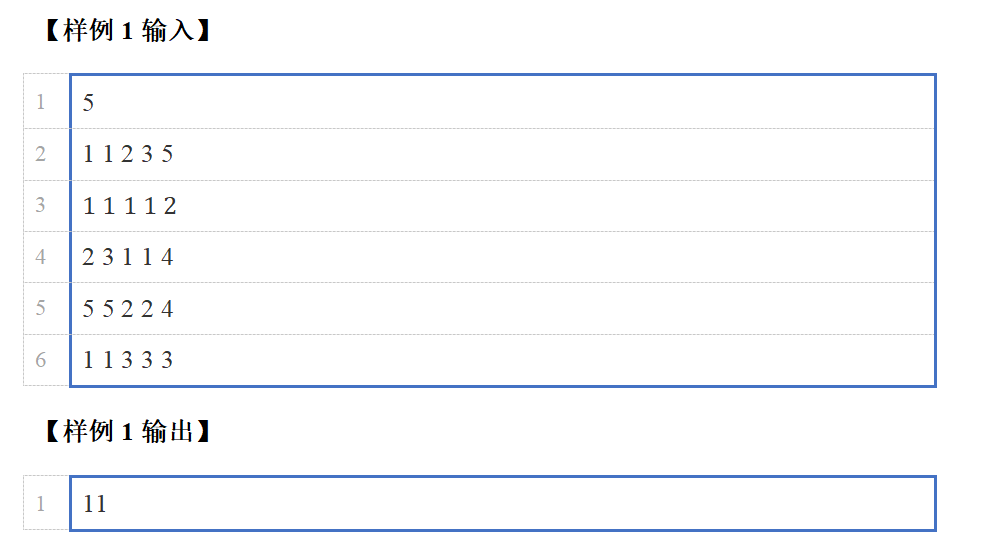The image size is (981, 552).
Task: Click the final 2 in "1 1 1 1 2"
Action: tap(170, 206)
